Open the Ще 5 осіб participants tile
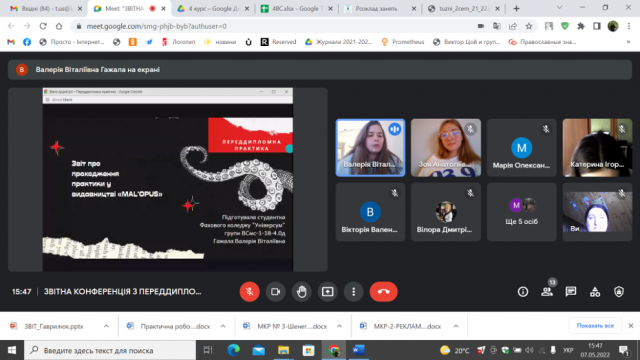Image resolution: width=640 pixels, height=360 pixels. point(522,212)
